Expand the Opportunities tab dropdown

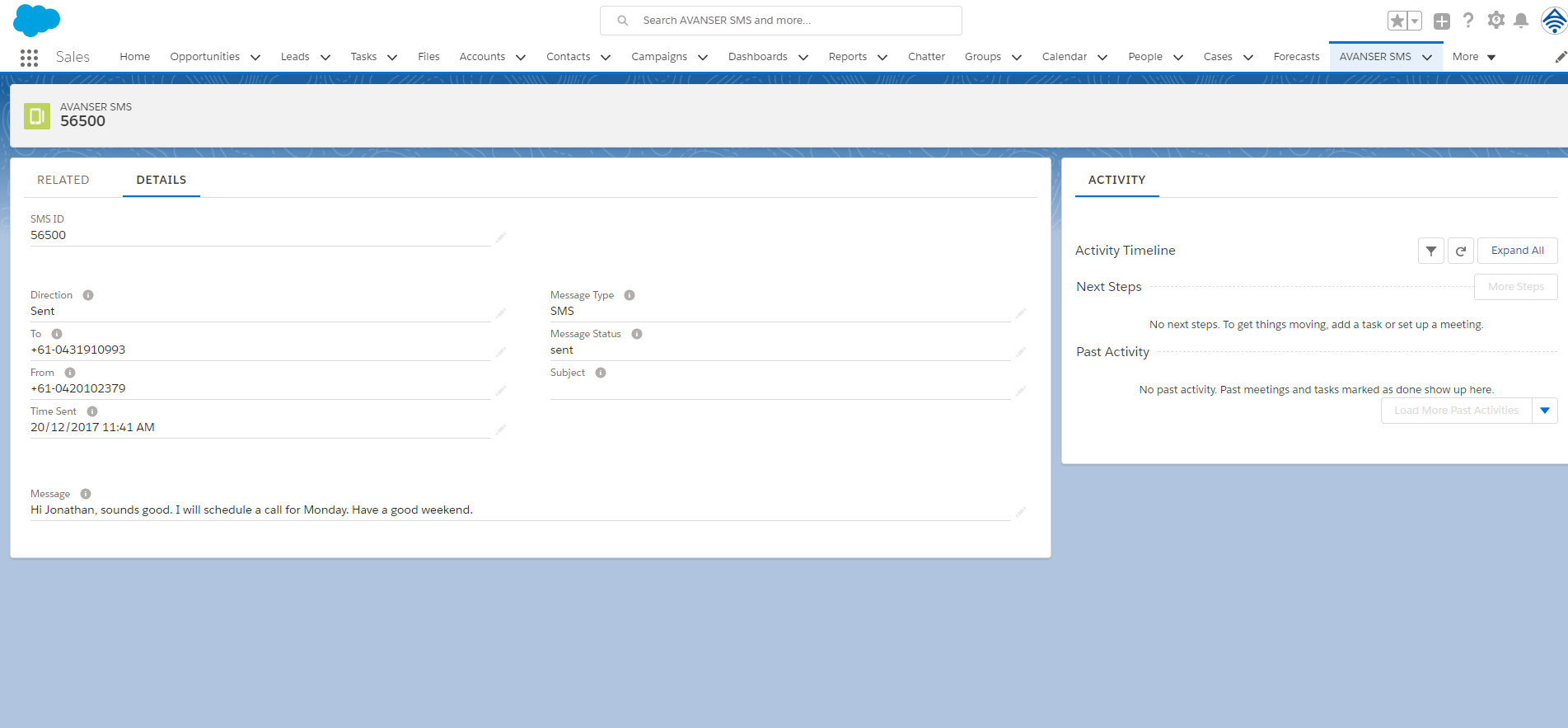(x=255, y=58)
